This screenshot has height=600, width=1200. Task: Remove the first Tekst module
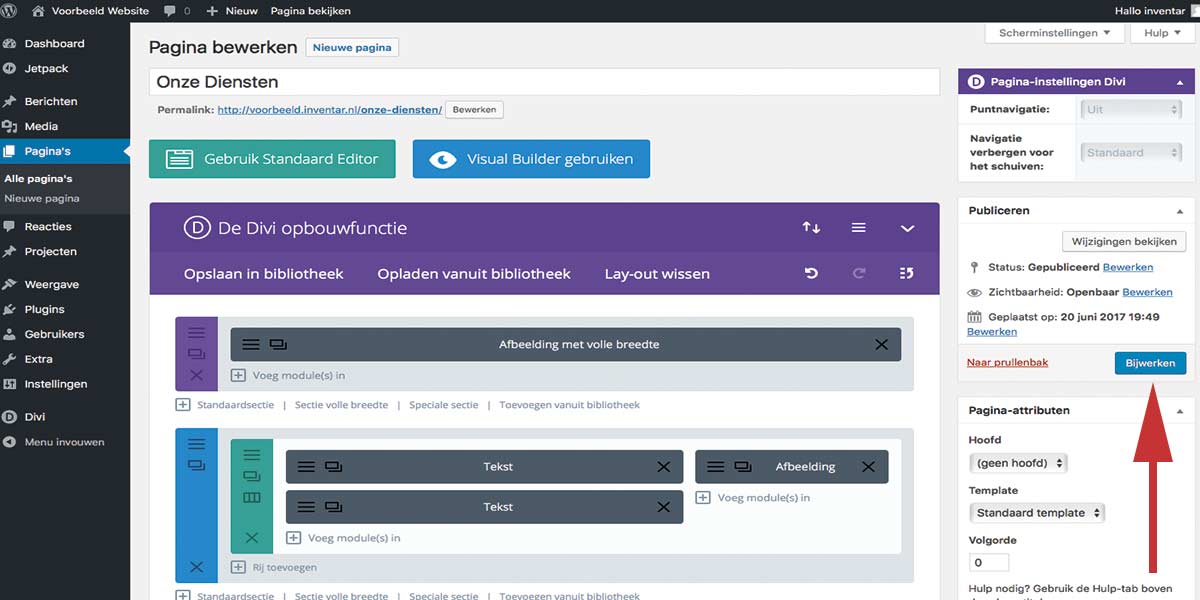[664, 467]
